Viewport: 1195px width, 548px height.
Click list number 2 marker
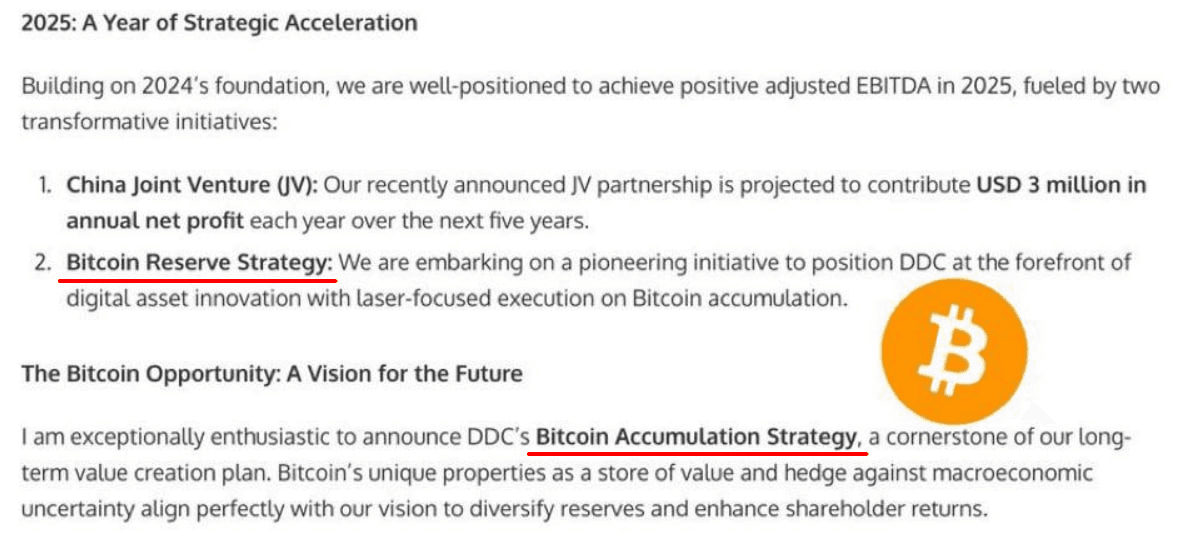point(46,264)
